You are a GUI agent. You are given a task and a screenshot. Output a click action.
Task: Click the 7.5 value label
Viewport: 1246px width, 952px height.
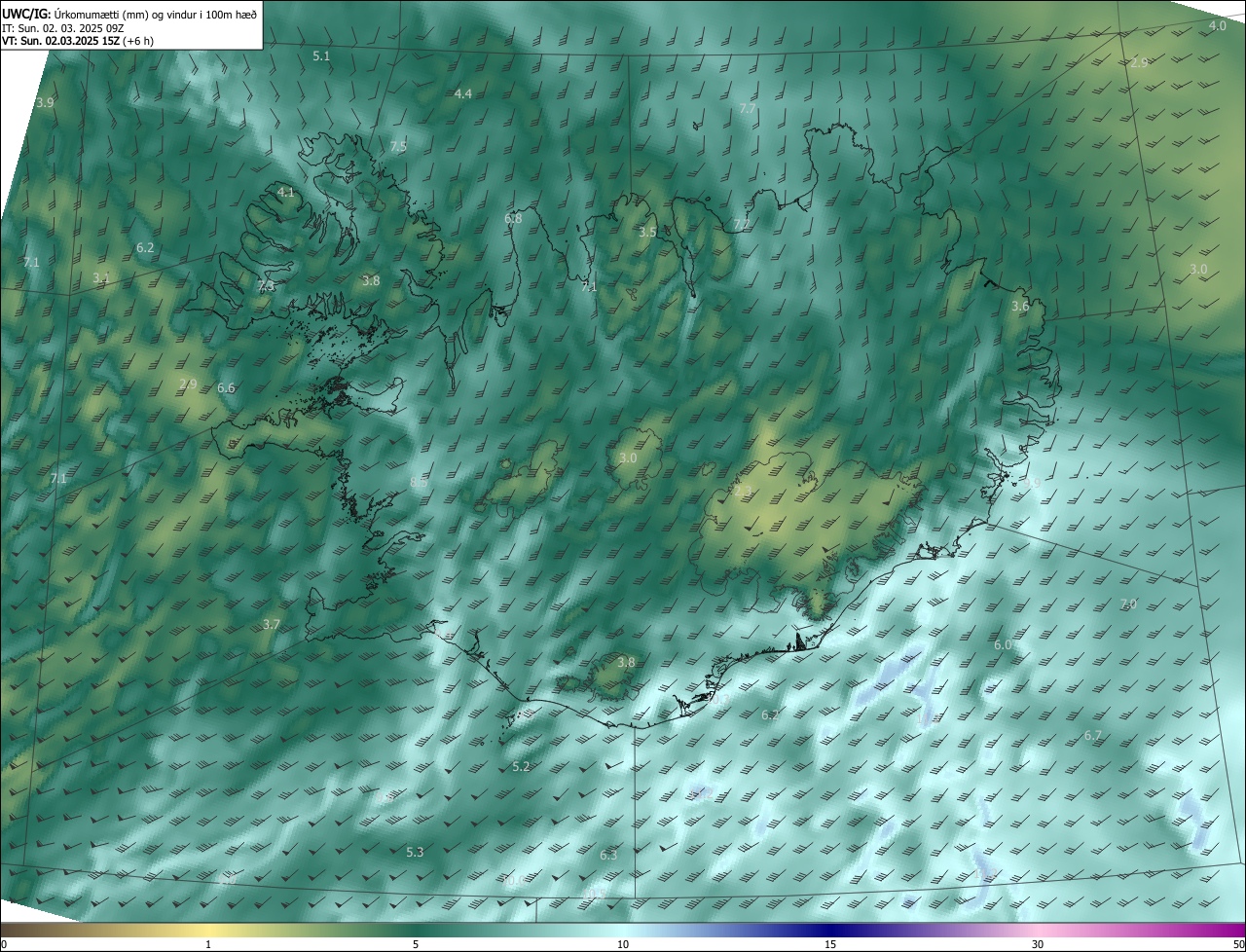[398, 146]
